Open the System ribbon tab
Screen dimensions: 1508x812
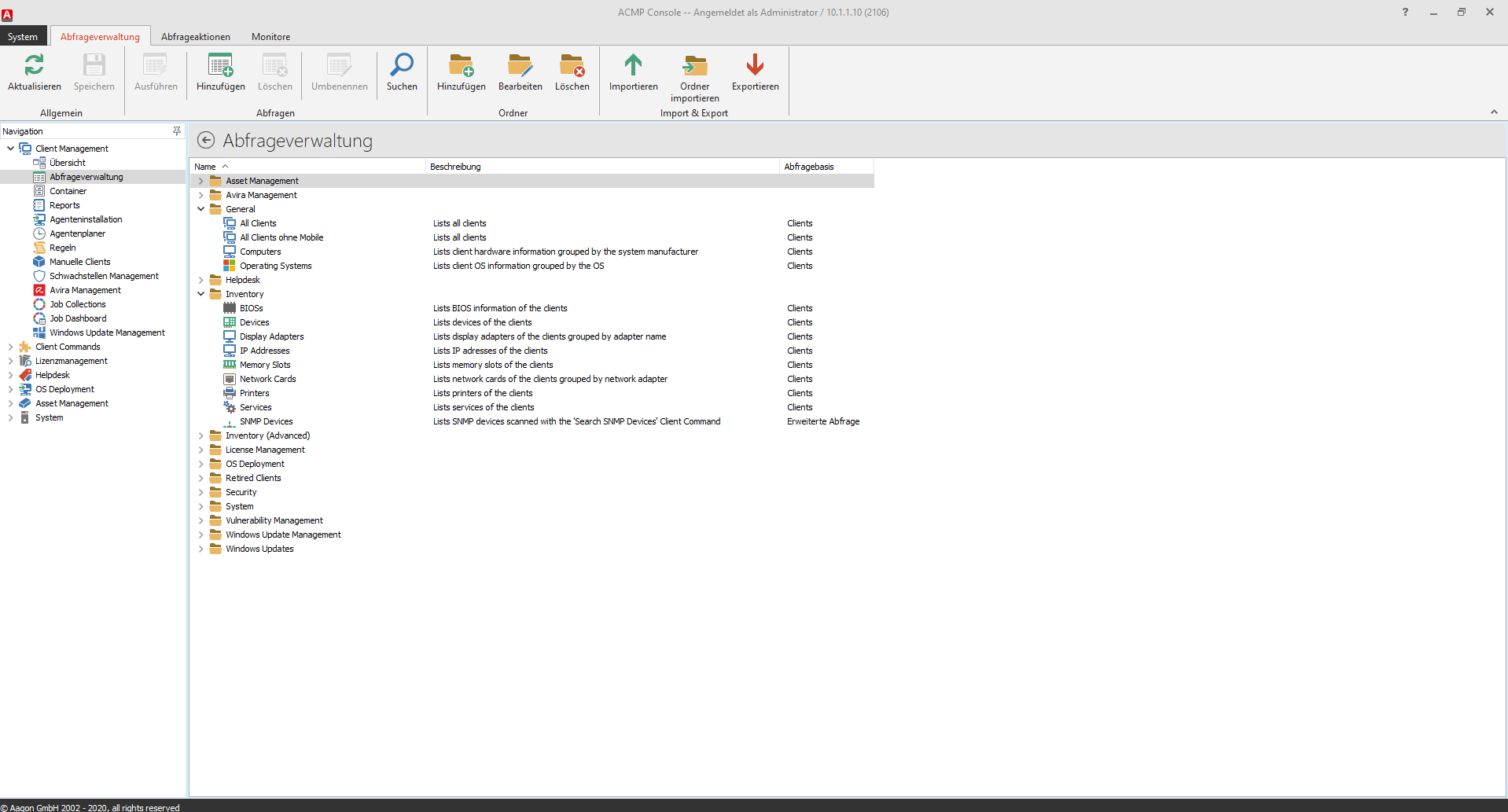(23, 37)
